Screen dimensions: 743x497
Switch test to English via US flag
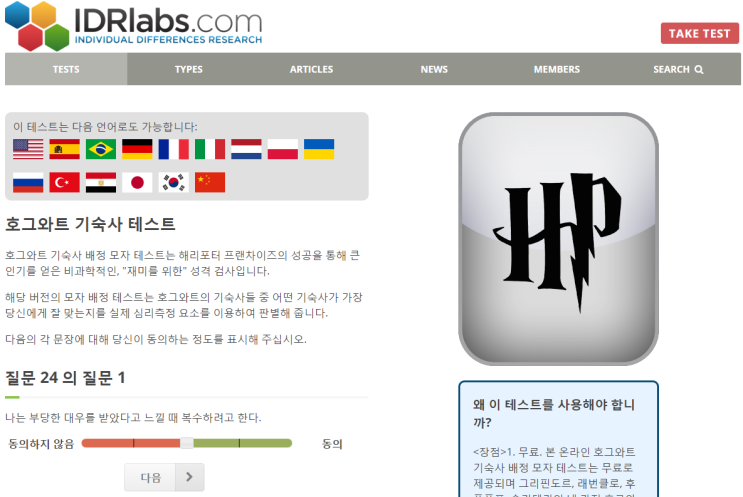click(28, 149)
